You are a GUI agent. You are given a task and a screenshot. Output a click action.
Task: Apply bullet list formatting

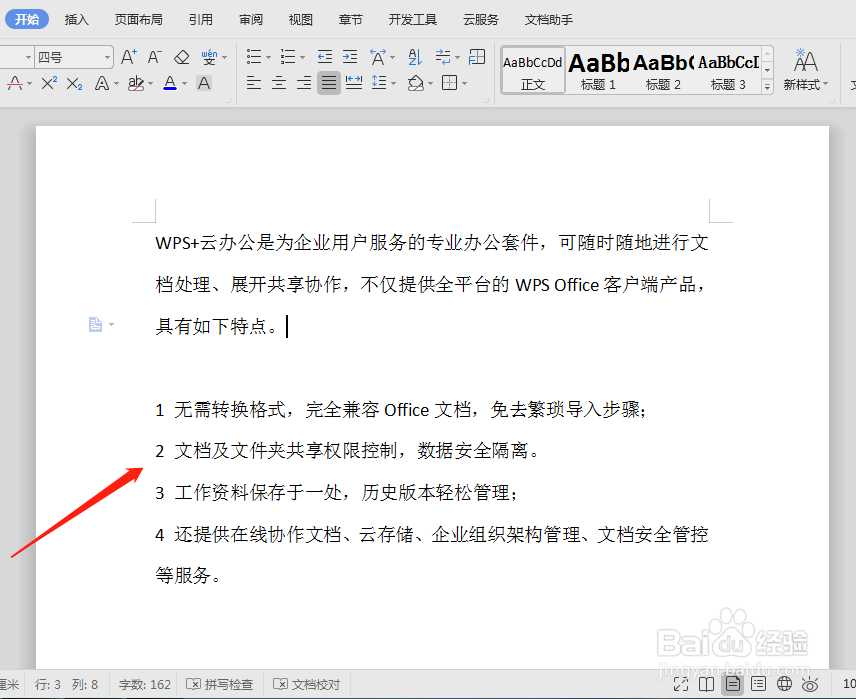(x=254, y=57)
